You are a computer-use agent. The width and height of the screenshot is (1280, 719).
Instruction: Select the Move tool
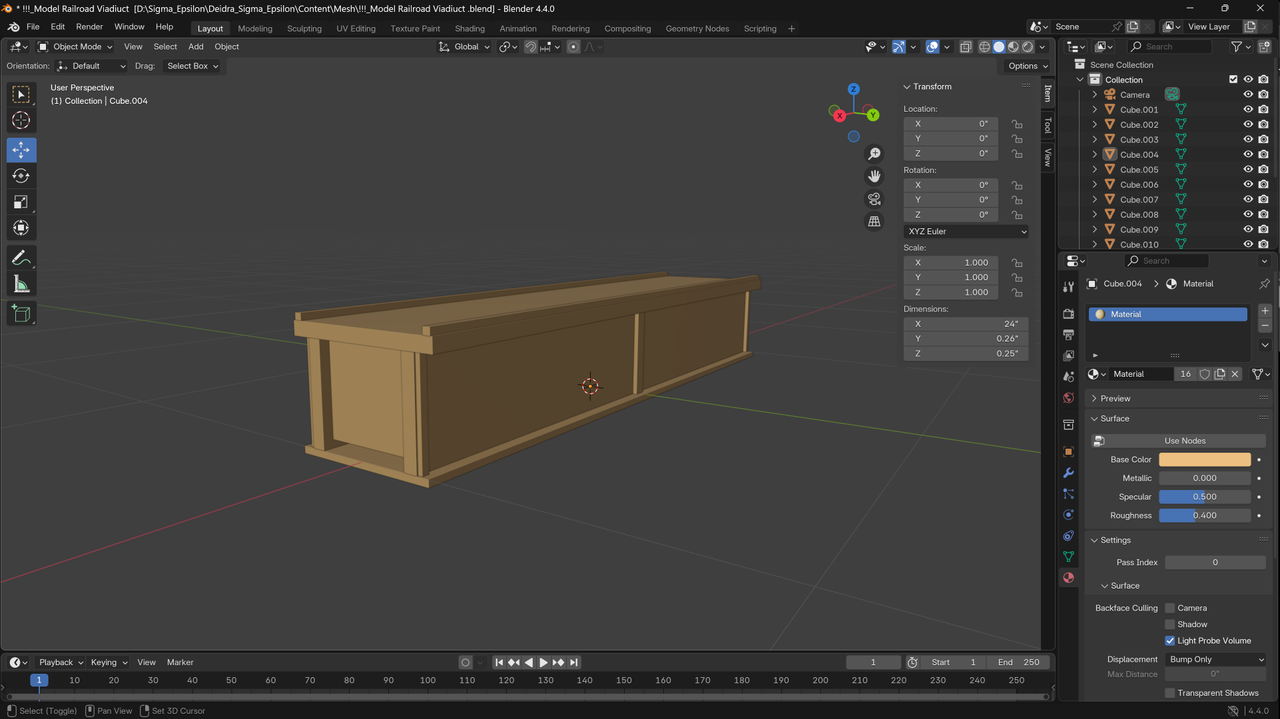(21, 150)
